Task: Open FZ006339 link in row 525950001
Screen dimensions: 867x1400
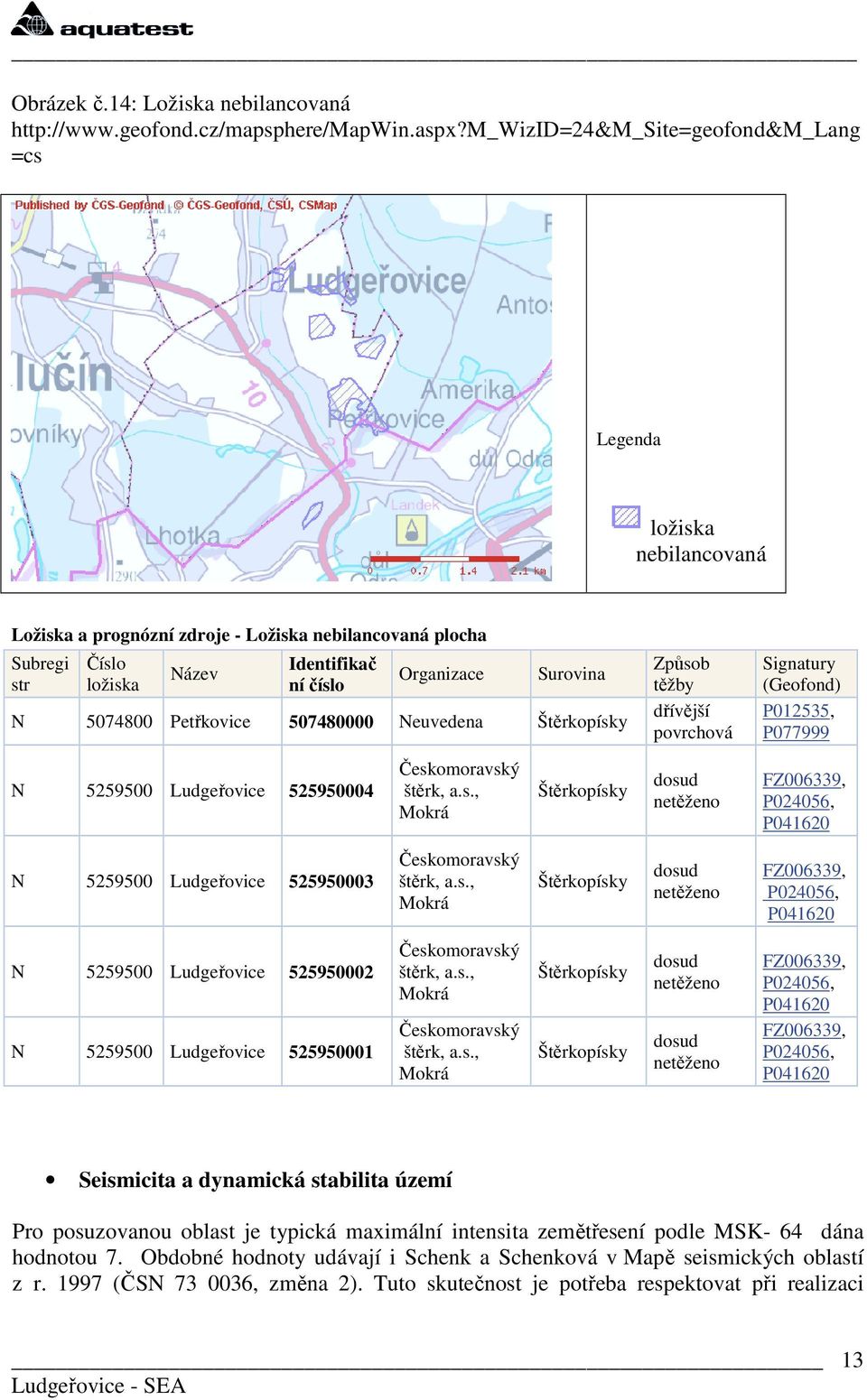Action: click(x=802, y=1030)
